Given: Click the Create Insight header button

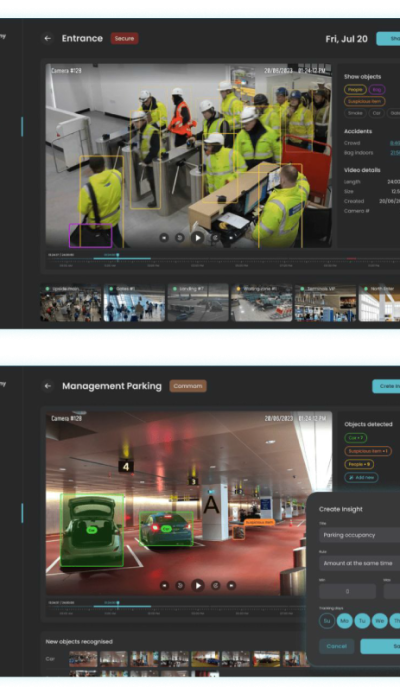Looking at the screenshot, I should click(386, 386).
